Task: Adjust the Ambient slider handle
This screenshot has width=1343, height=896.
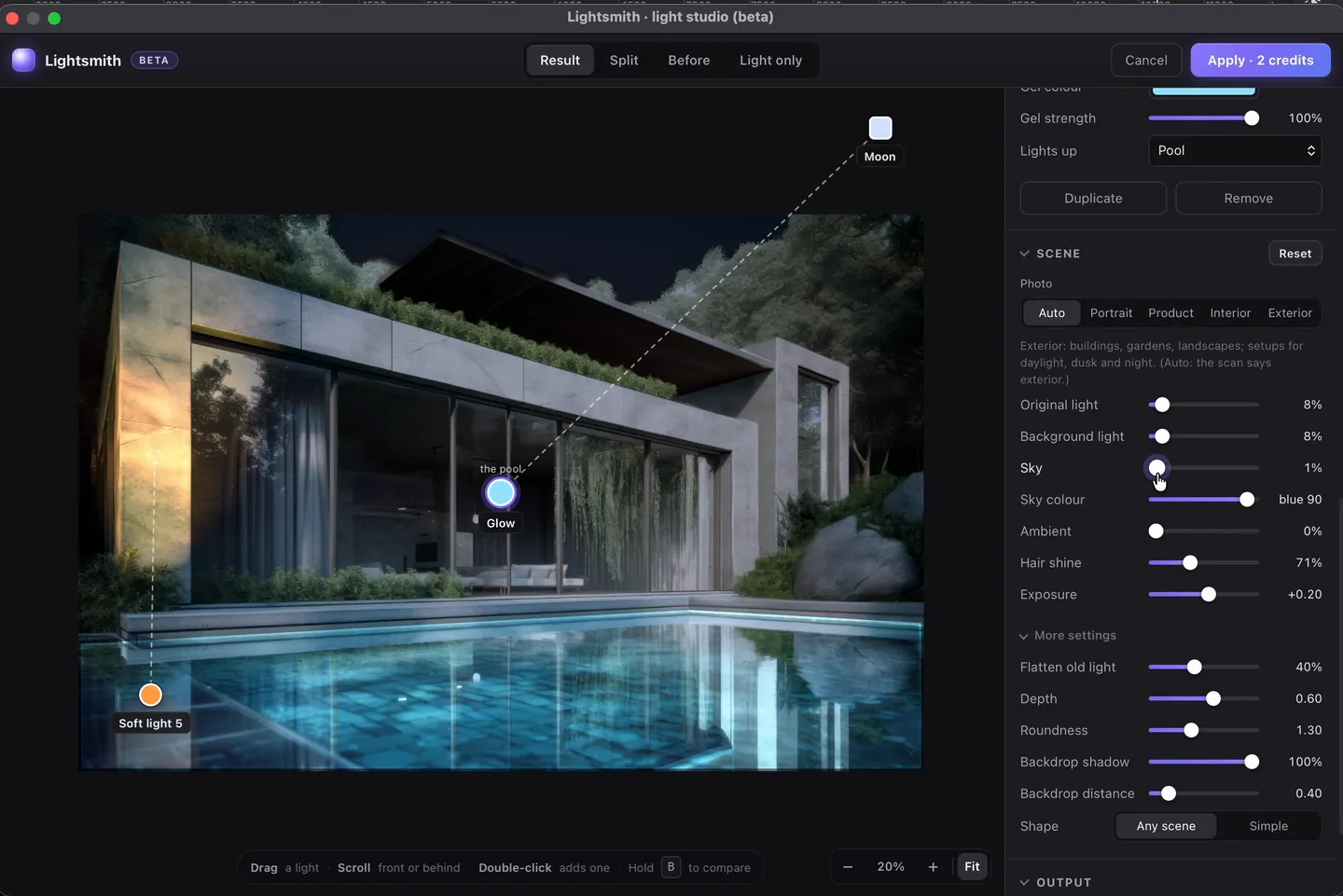Action: point(1156,531)
